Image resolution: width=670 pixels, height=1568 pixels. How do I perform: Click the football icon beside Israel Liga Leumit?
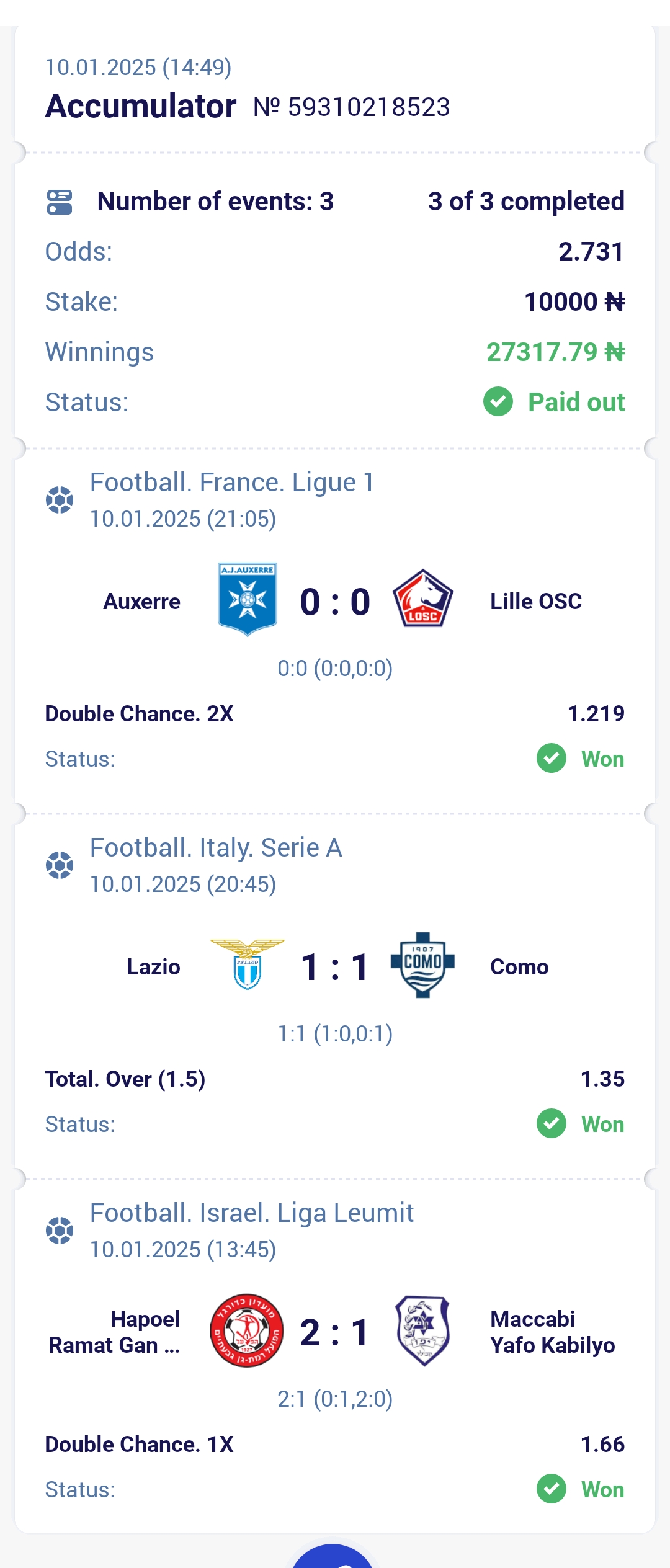pyautogui.click(x=60, y=1231)
